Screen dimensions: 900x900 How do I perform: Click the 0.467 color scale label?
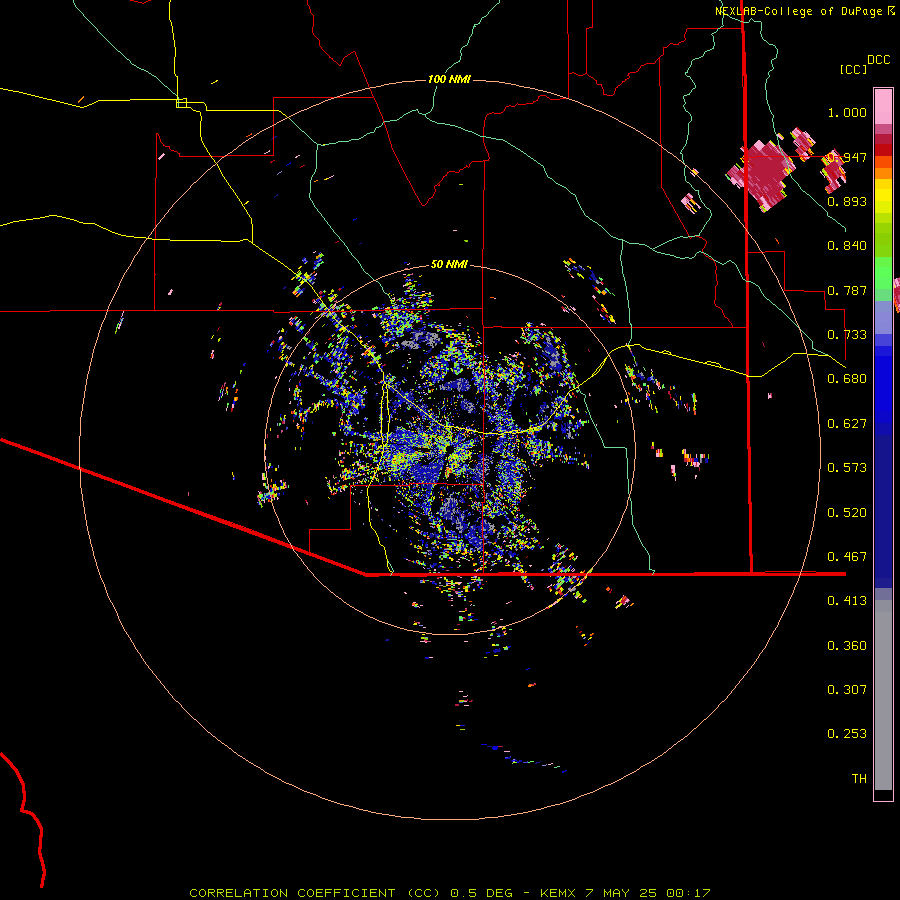tap(847, 557)
